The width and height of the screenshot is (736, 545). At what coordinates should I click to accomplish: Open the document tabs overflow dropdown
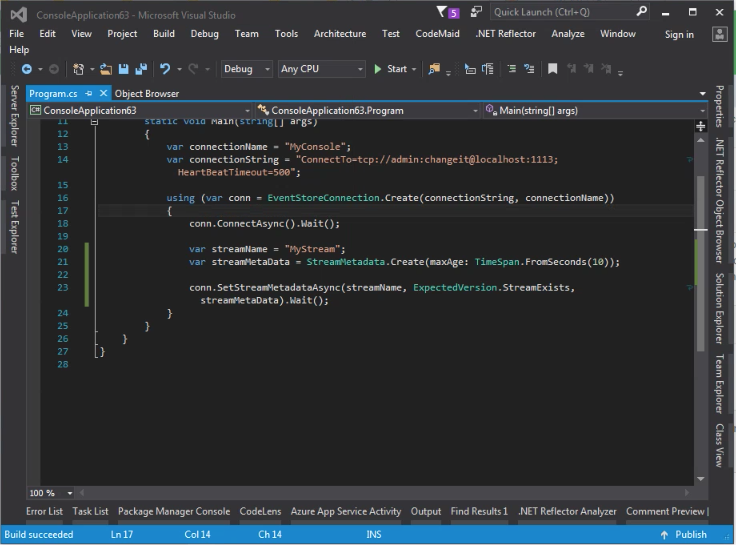[702, 94]
